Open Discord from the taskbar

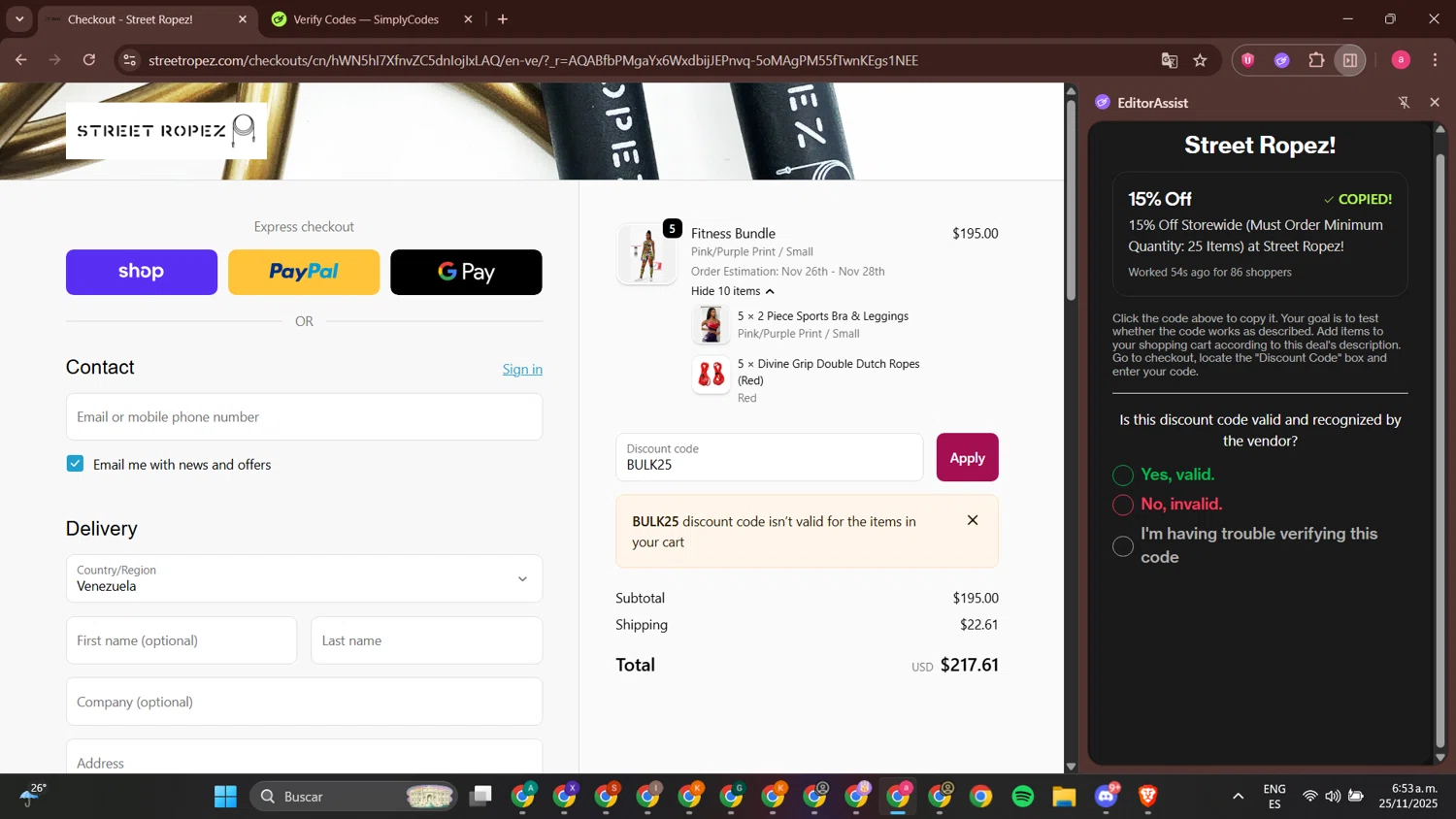(x=1107, y=797)
